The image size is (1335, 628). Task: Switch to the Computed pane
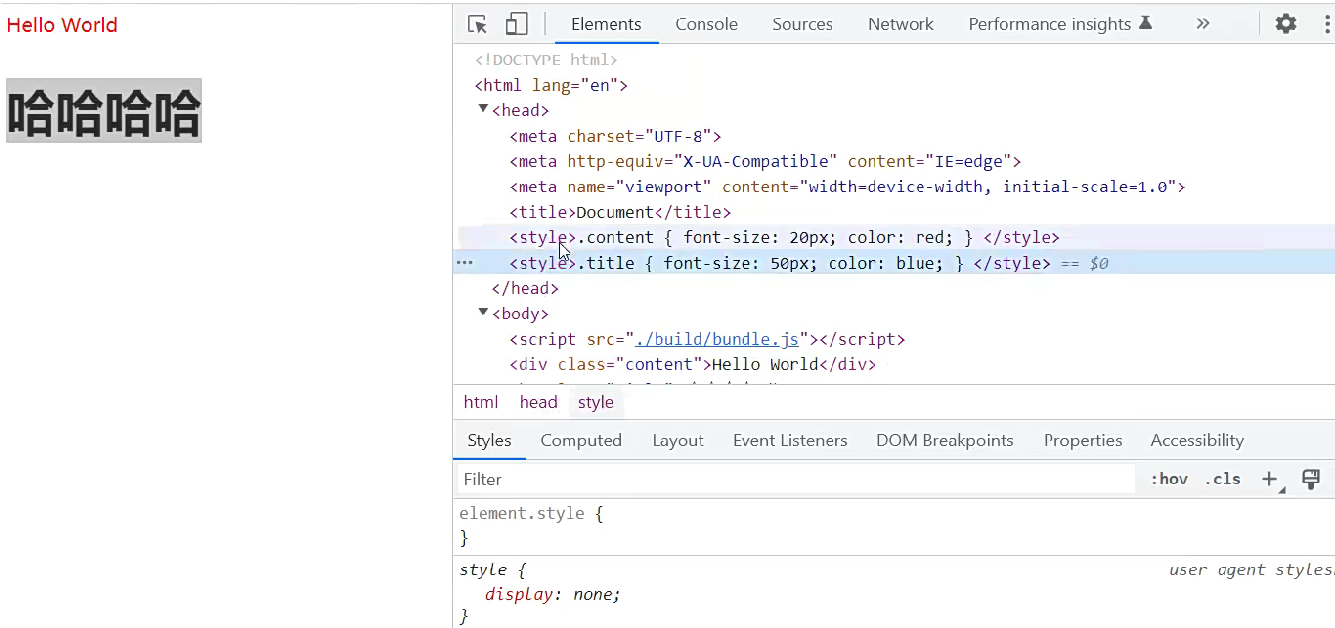tap(581, 440)
